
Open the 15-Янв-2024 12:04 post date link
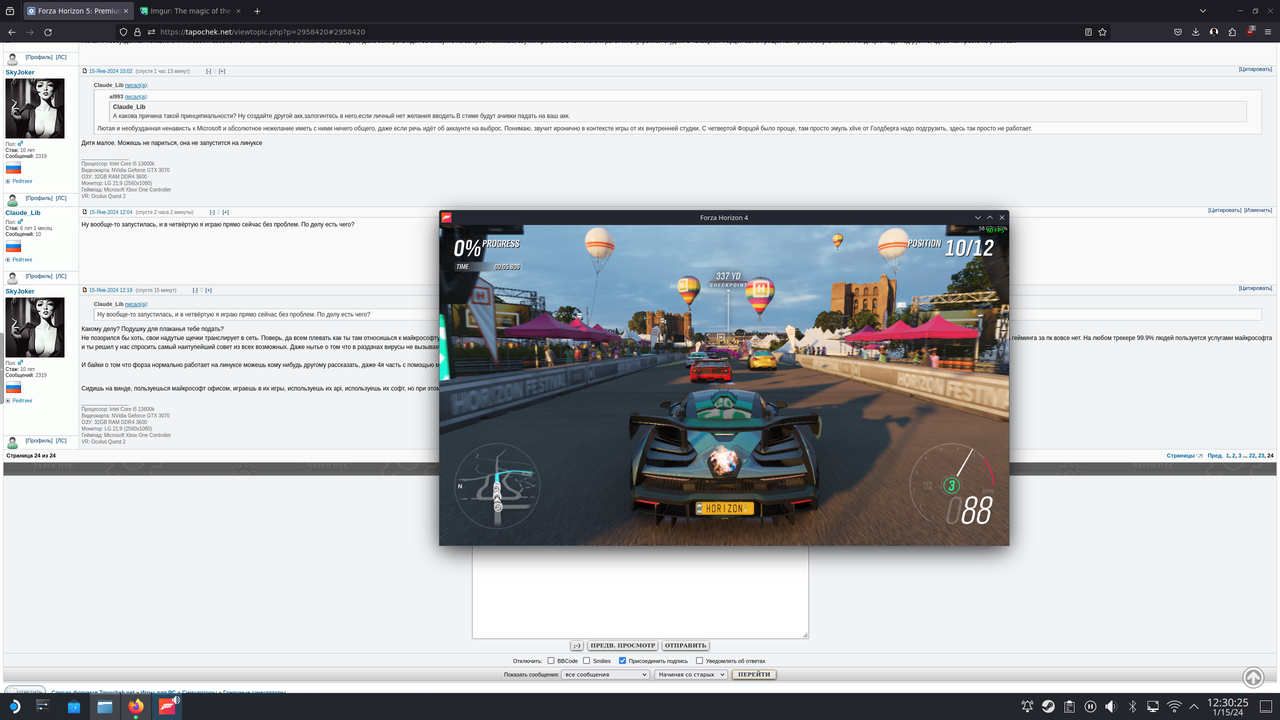[110, 212]
